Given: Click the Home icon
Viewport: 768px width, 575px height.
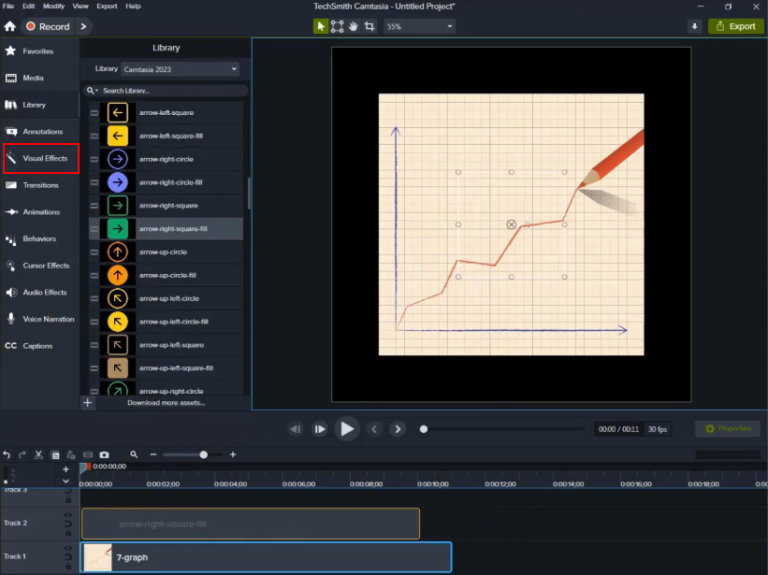Looking at the screenshot, I should click(10, 26).
